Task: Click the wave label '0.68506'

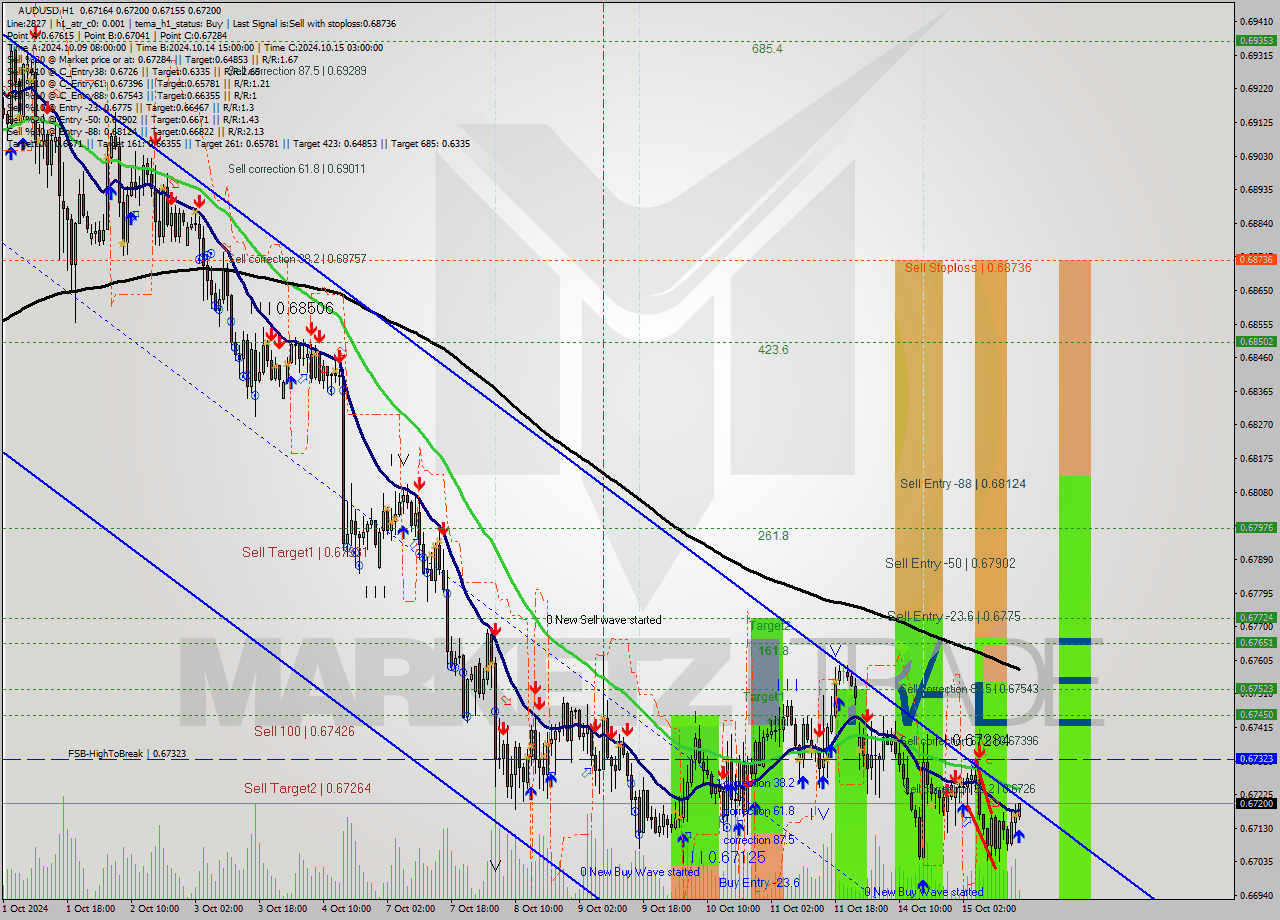Action: 305,309
